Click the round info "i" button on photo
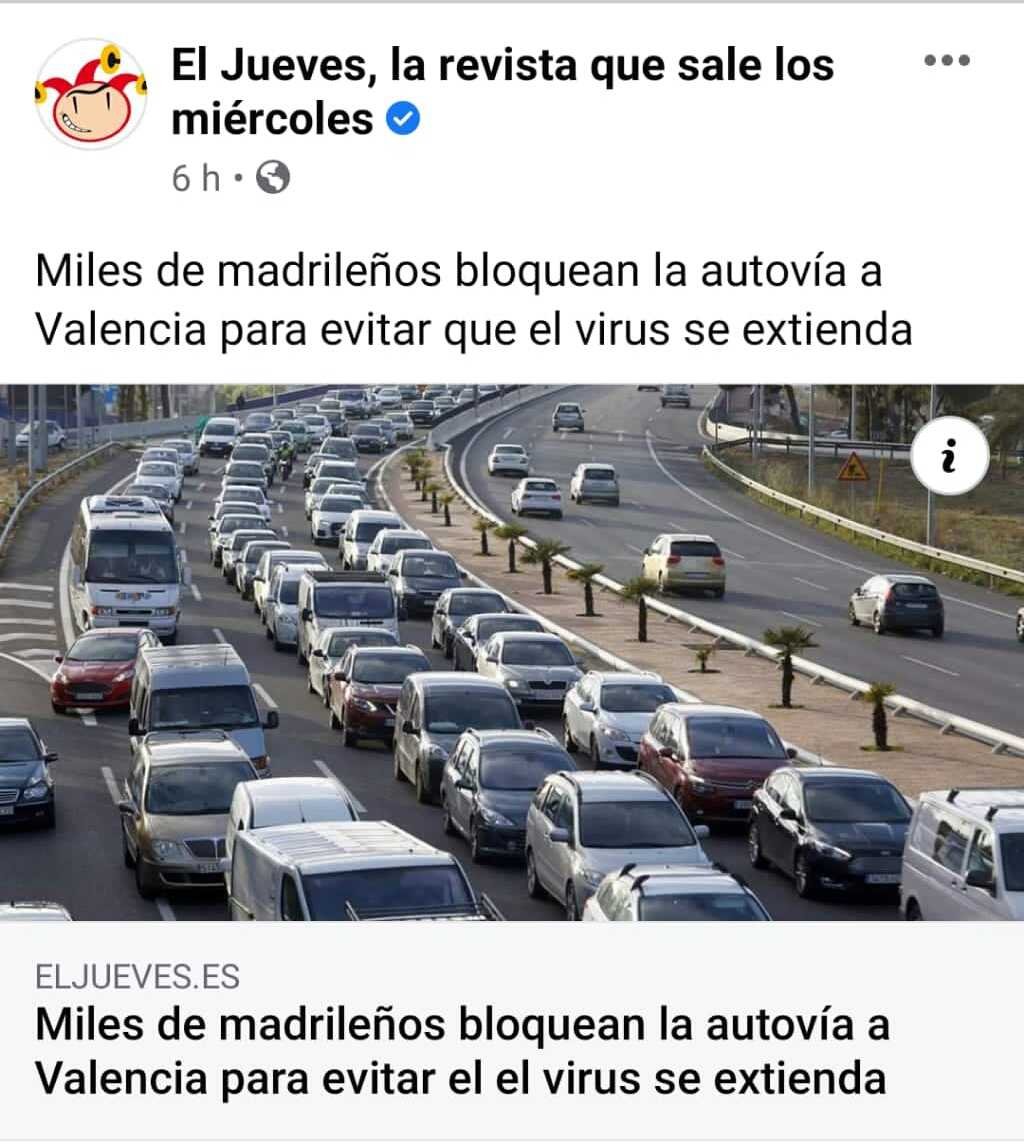 pyautogui.click(x=949, y=456)
